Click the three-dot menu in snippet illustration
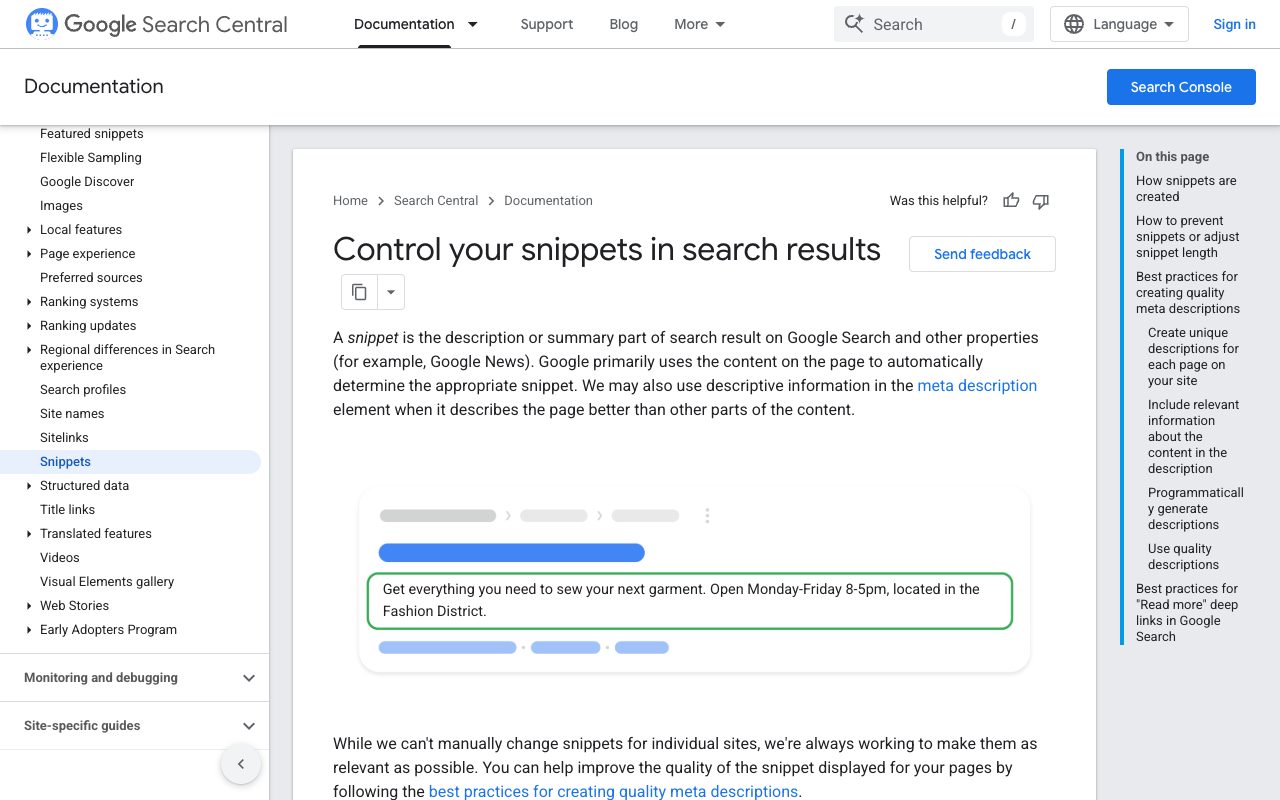 coord(707,516)
